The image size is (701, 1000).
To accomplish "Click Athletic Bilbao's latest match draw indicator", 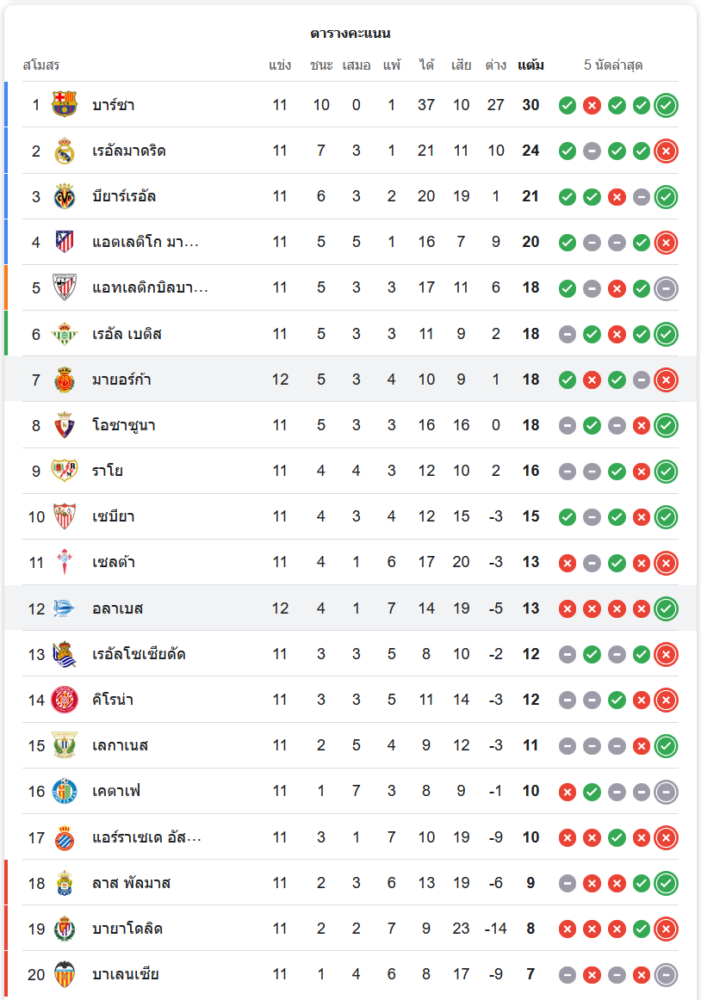I will [666, 288].
